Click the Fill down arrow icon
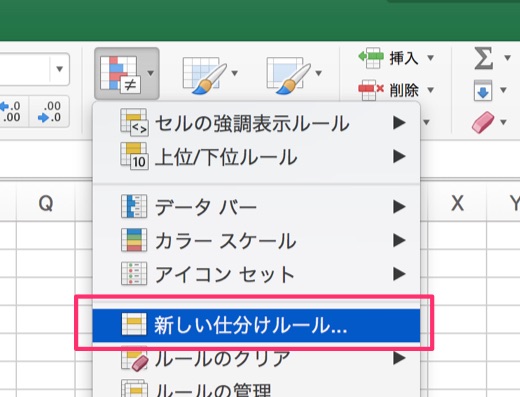520x397 pixels. point(483,90)
